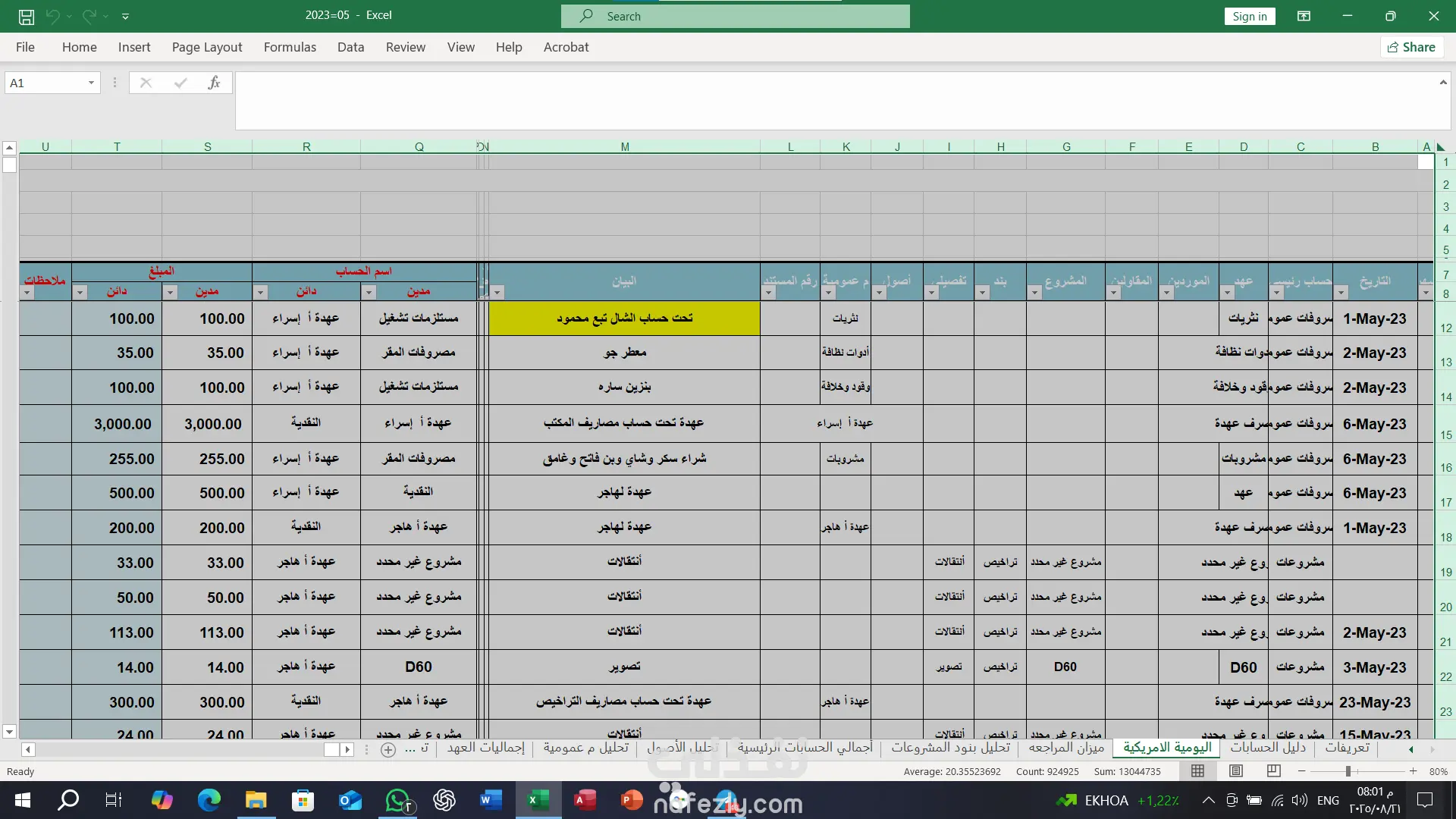Expand the Name Box dropdown arrow
Viewport: 1456px width, 819px height.
tap(91, 83)
